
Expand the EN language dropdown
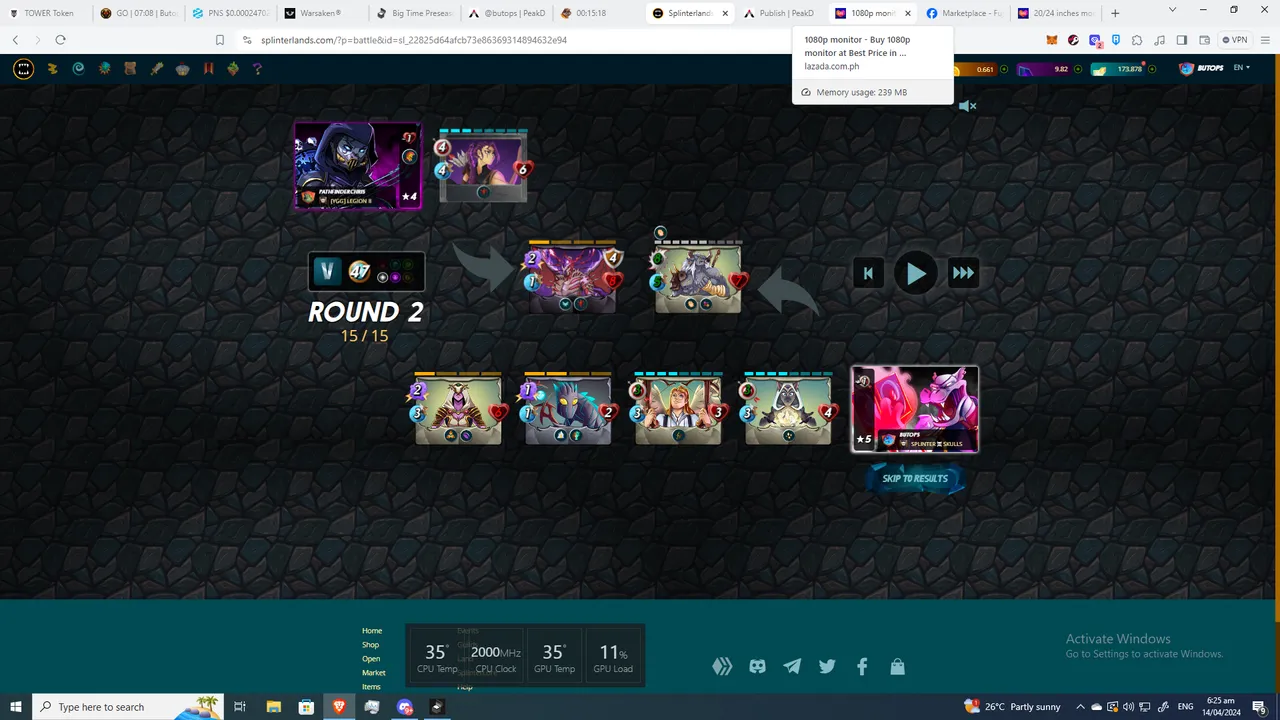pos(1242,68)
